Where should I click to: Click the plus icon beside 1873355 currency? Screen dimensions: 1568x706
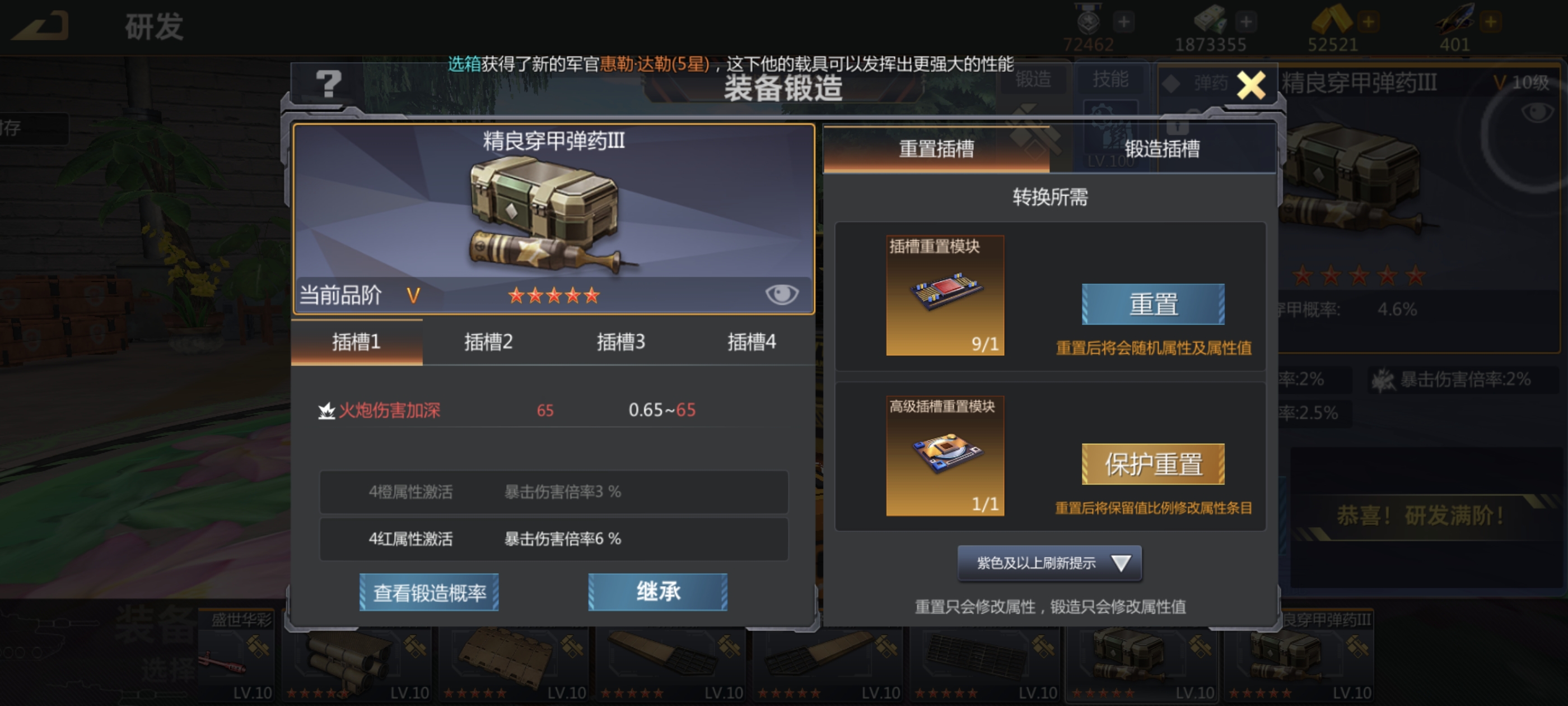click(1246, 22)
